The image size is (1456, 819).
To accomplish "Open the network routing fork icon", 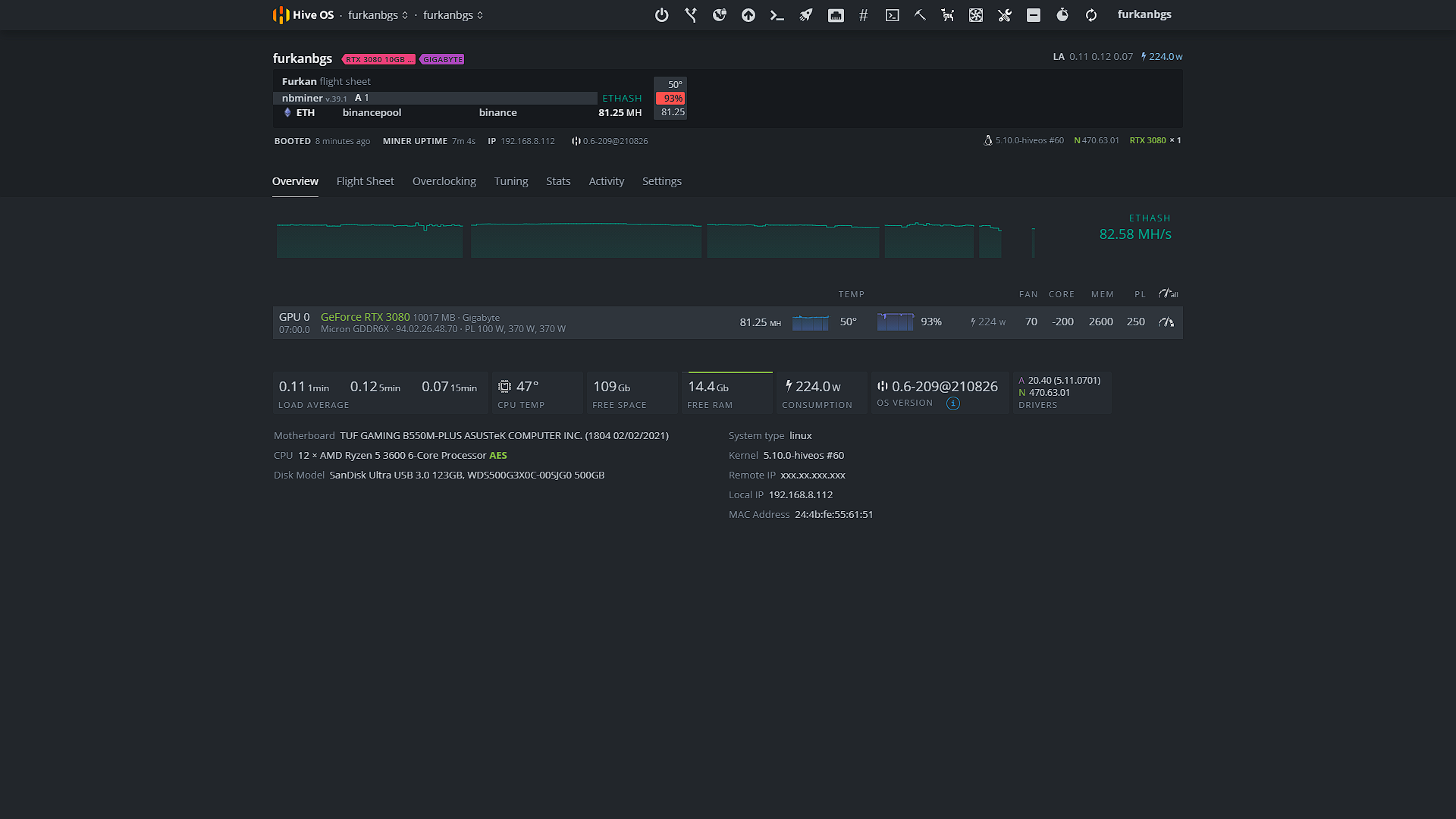I will [691, 15].
